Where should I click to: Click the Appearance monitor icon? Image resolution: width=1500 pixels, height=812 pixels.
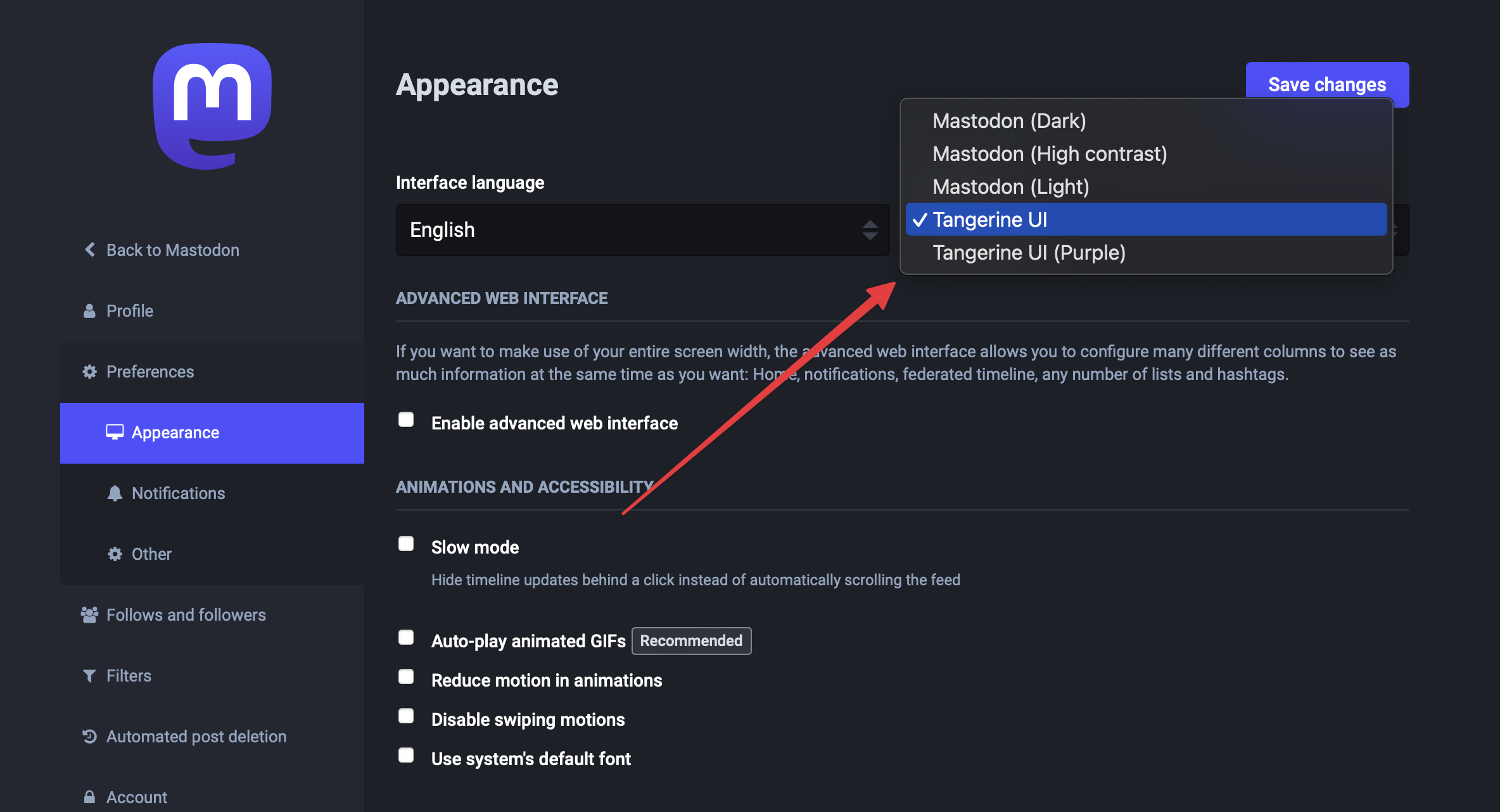point(115,432)
